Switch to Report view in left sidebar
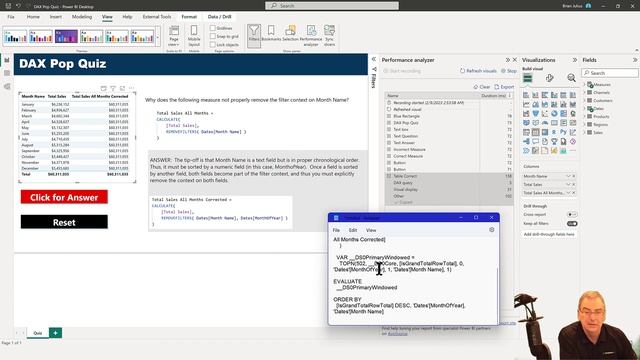This screenshot has width=640, height=360. click(x=7, y=60)
